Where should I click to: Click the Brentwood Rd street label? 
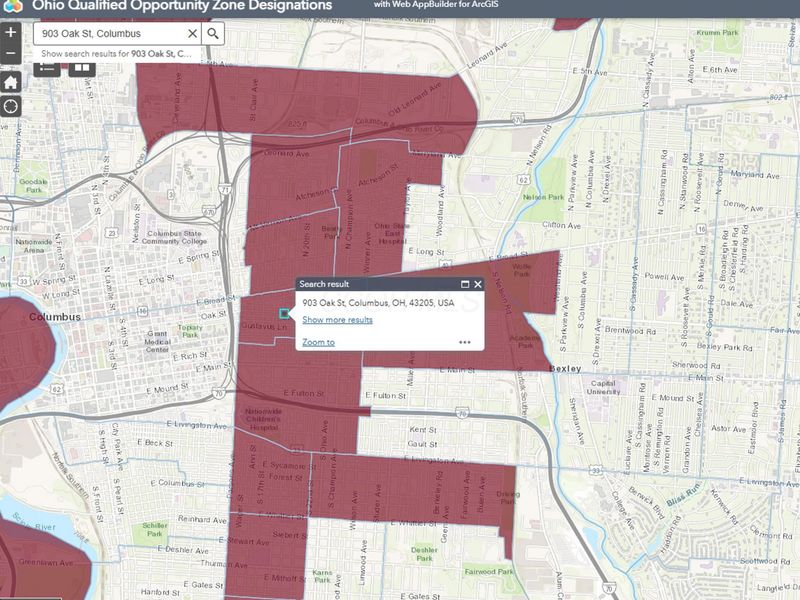[631, 330]
